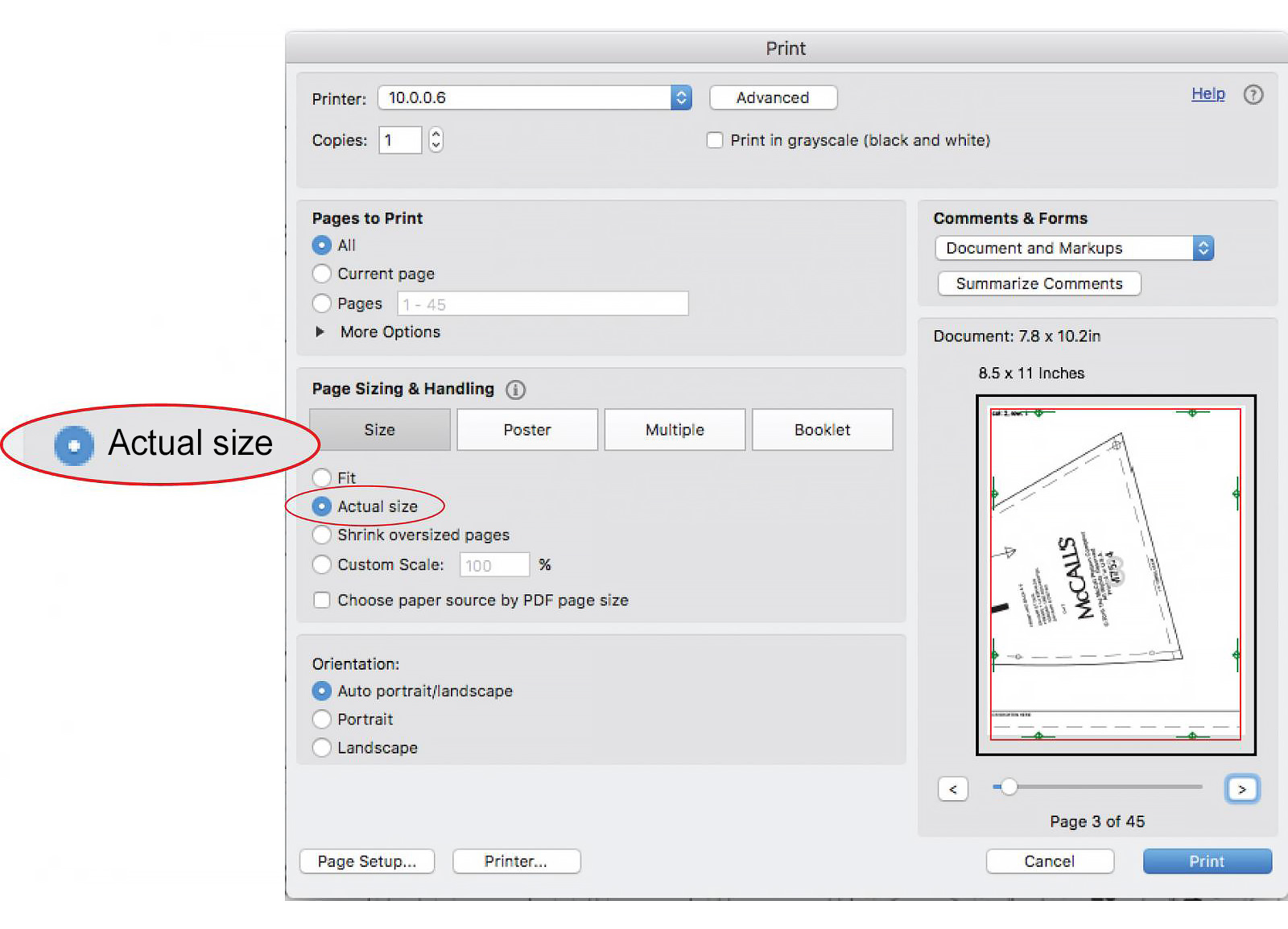
Task: Select the Pages range radio button
Action: [321, 303]
